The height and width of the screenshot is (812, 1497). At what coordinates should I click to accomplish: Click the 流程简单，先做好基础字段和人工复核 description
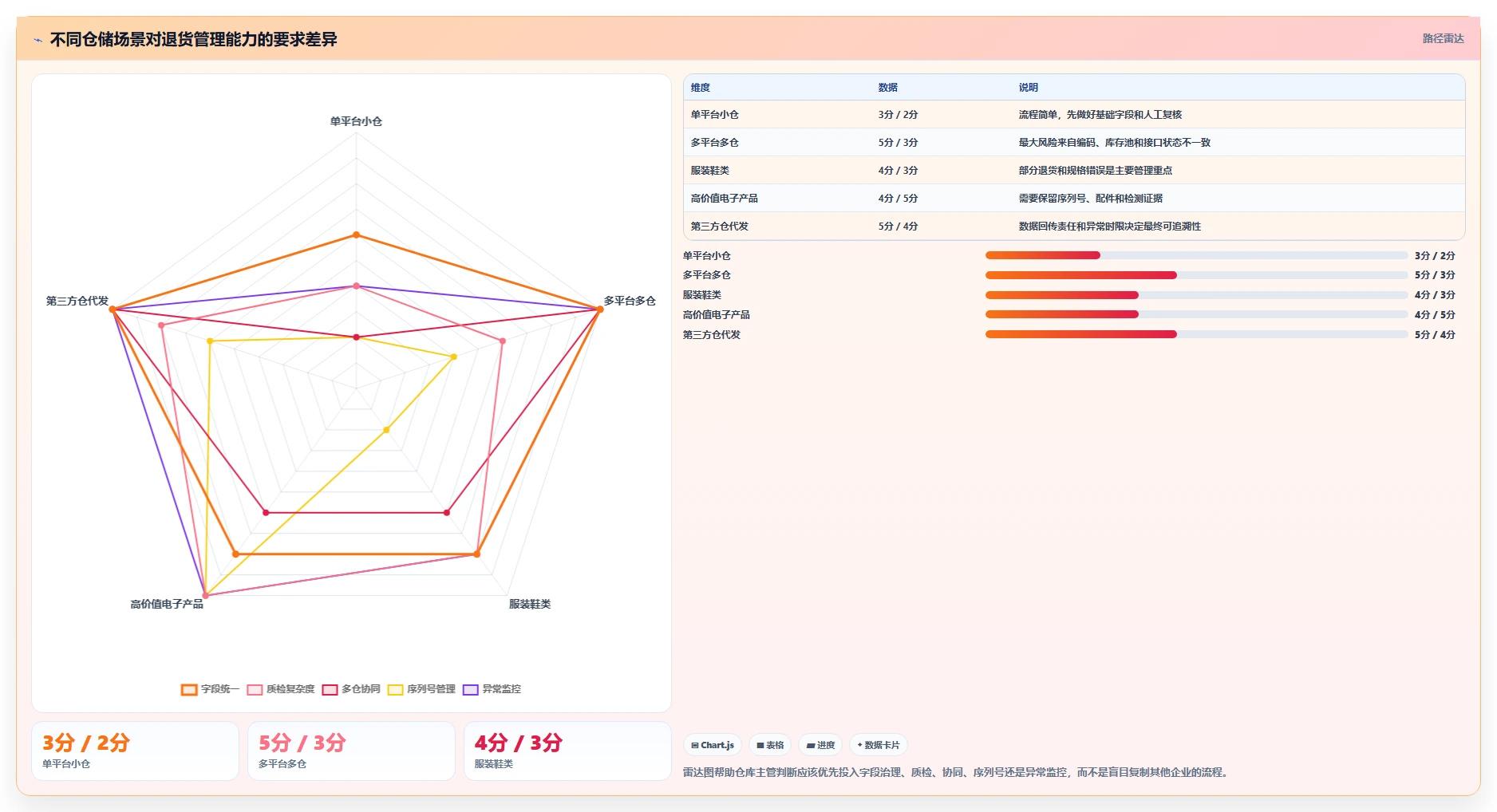coord(1100,115)
